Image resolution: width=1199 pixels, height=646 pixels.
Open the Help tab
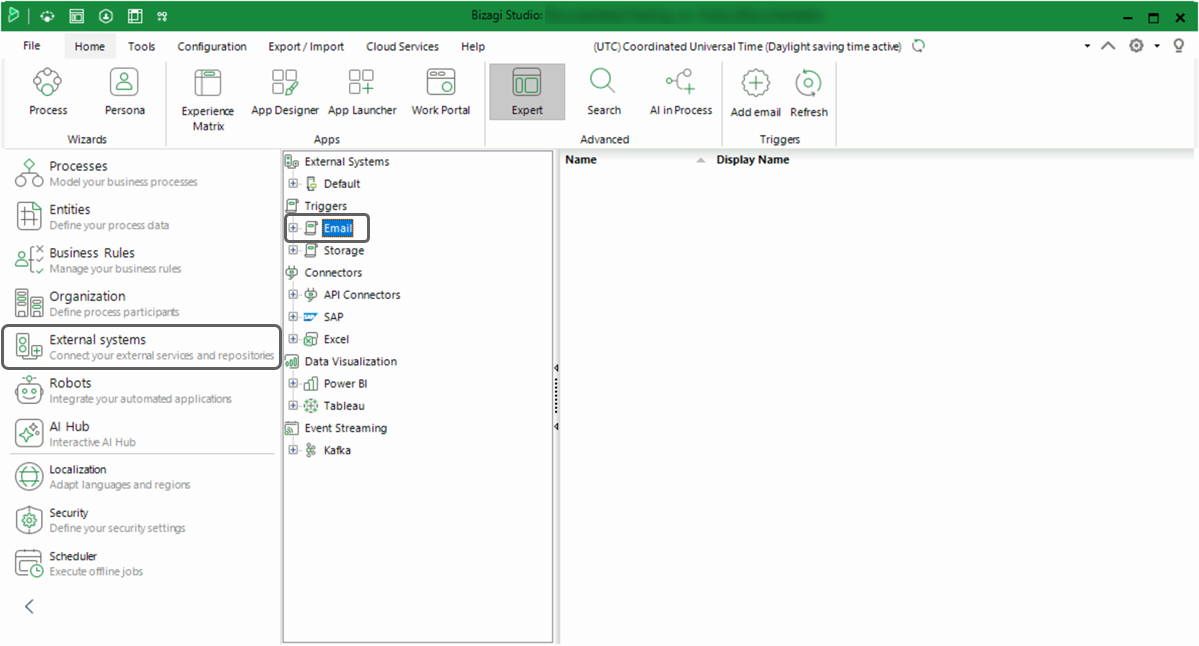[x=473, y=47]
